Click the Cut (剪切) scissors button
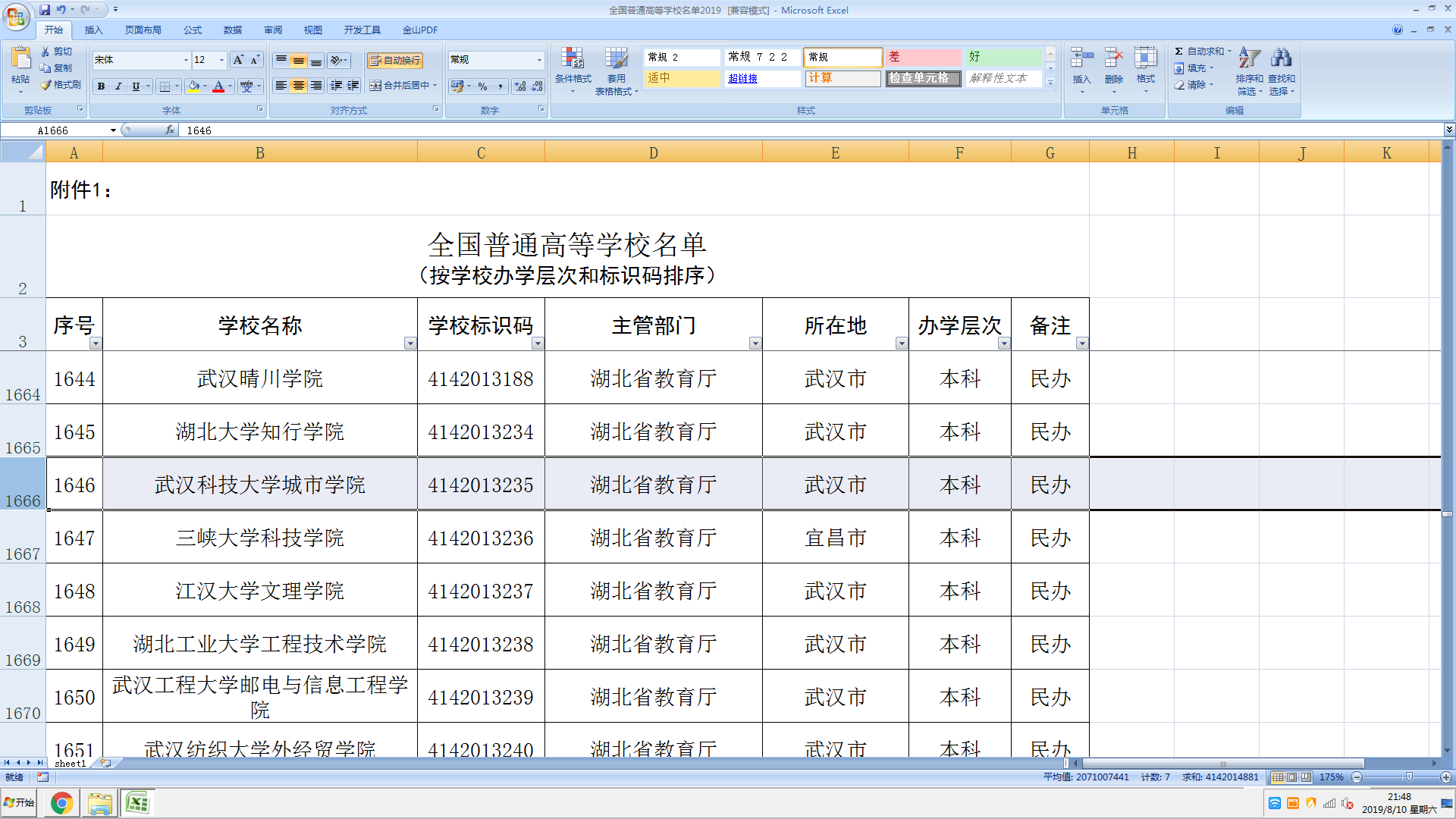 (57, 52)
